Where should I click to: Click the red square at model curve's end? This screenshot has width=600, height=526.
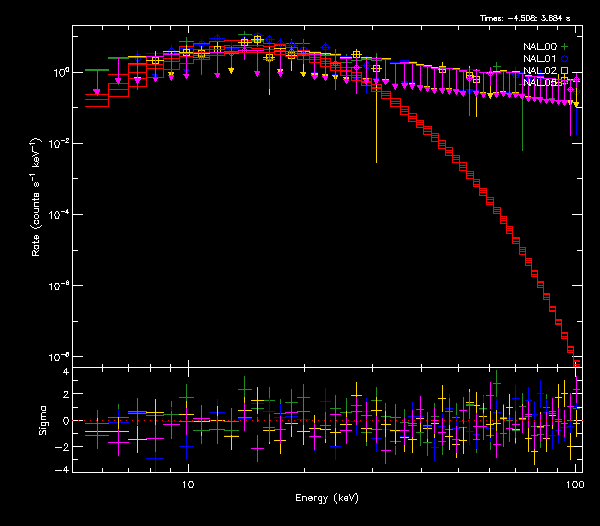[577, 362]
